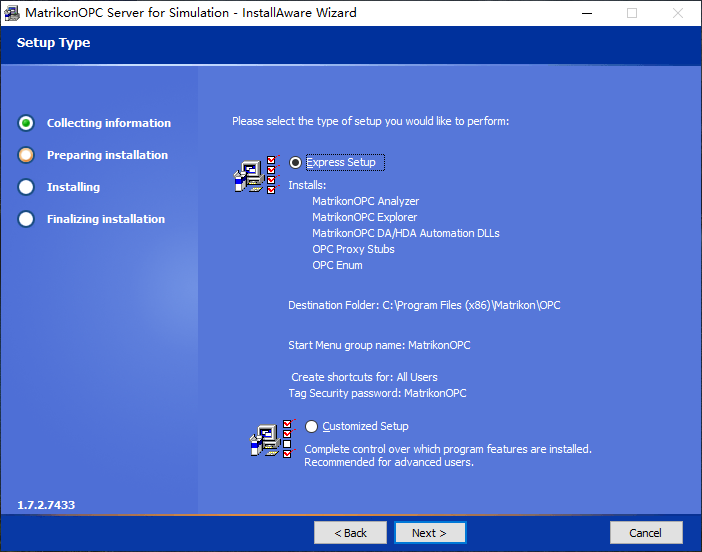Screen dimensions: 702x552
Task: Choose the Customized Setup radio option
Action: (311, 426)
